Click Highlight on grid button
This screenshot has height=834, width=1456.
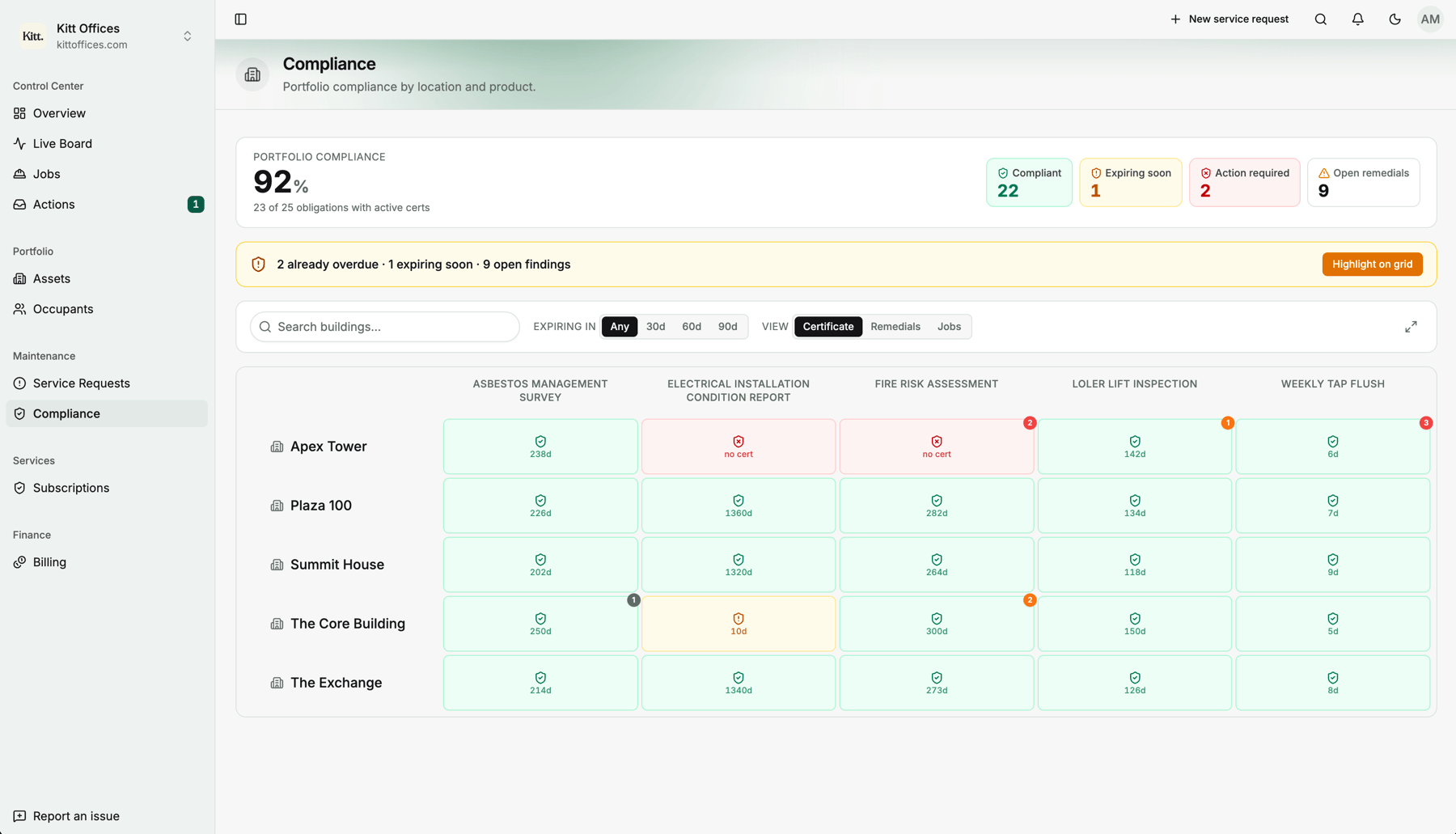coord(1372,265)
